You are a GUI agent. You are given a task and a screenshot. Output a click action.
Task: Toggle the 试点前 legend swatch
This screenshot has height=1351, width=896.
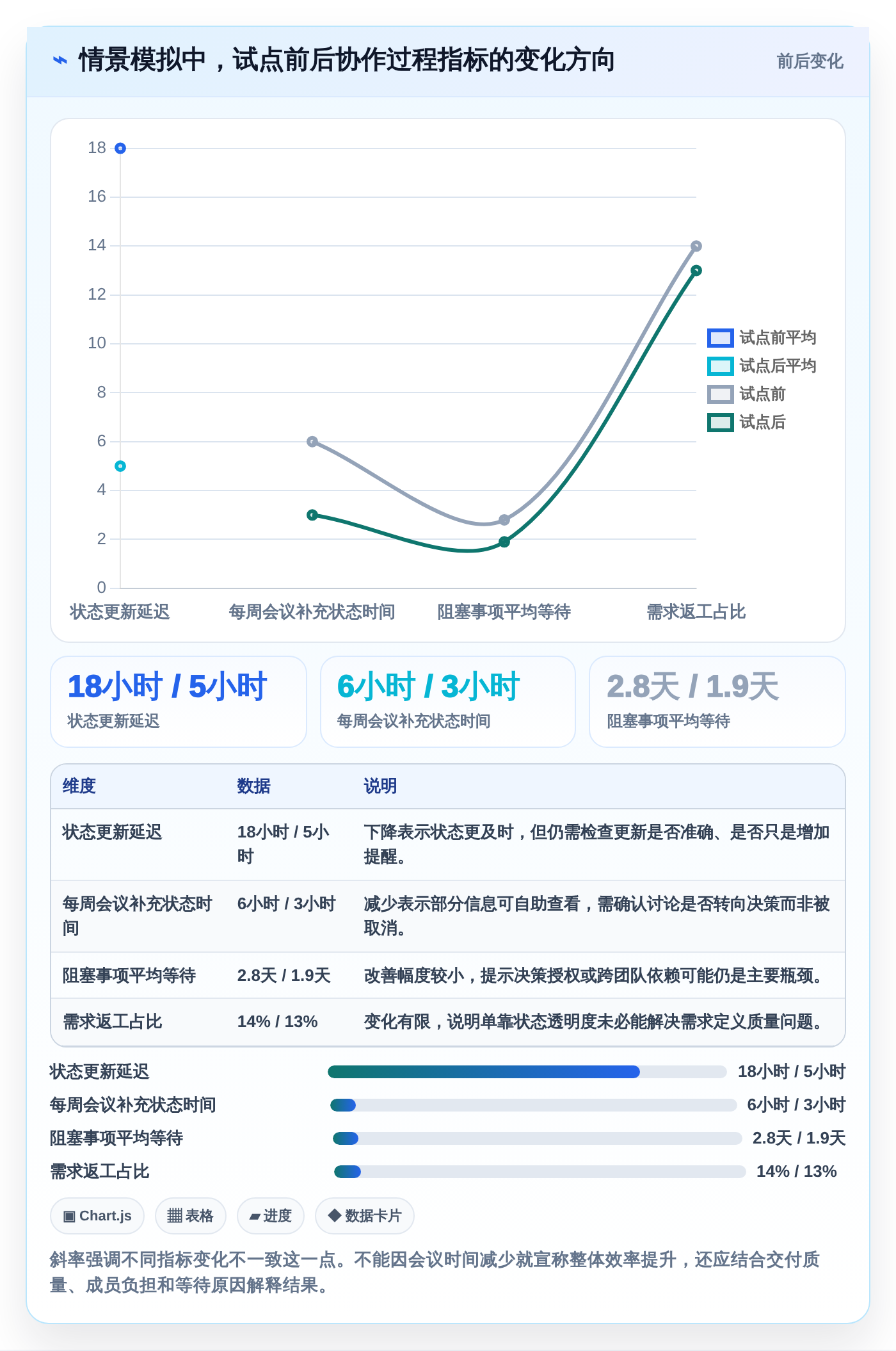click(x=720, y=394)
